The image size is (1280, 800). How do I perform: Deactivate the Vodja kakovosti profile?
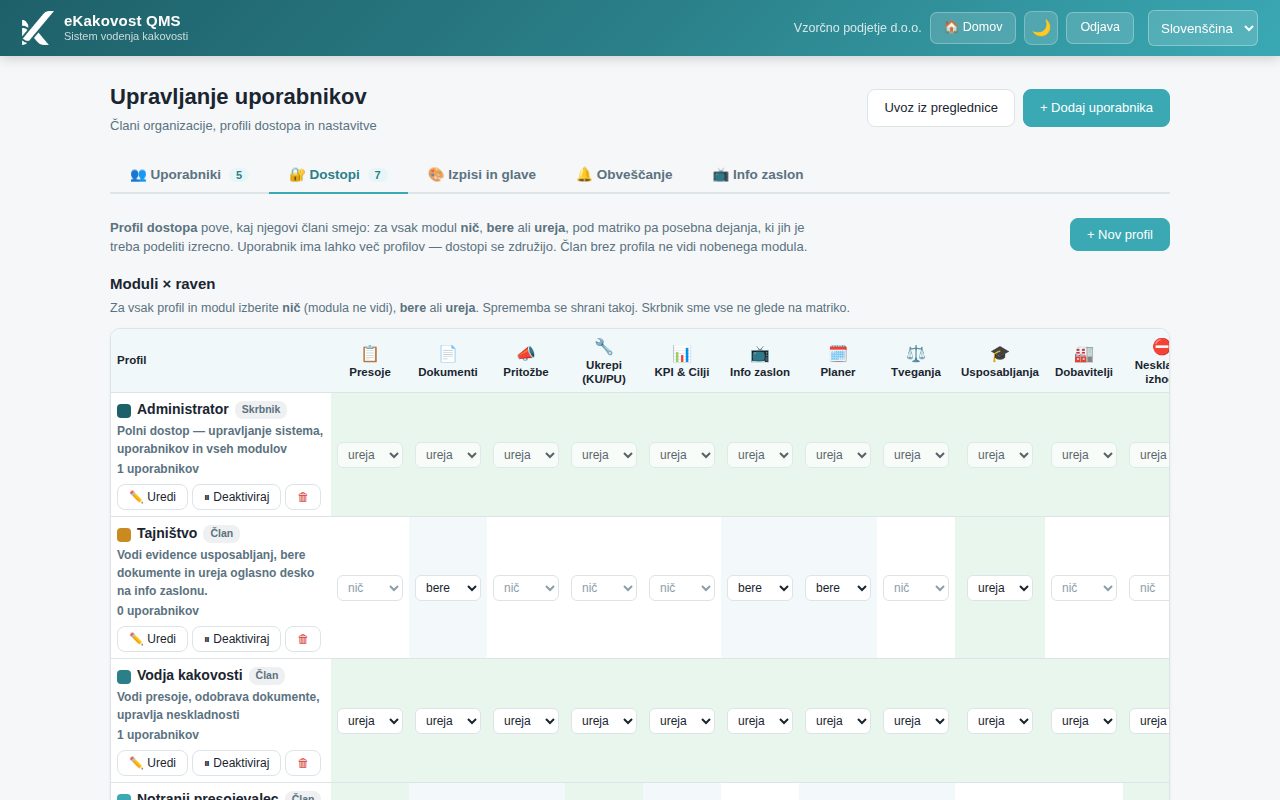pos(236,763)
